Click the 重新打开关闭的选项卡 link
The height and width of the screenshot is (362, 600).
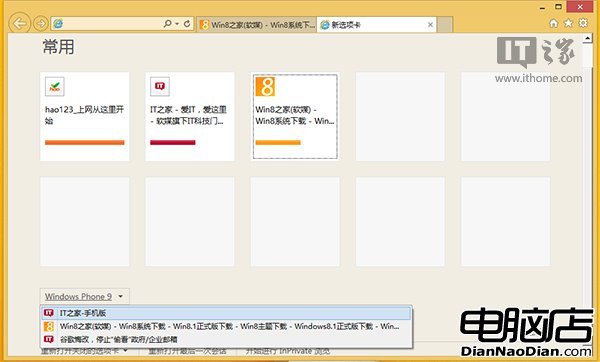[x=80, y=351]
